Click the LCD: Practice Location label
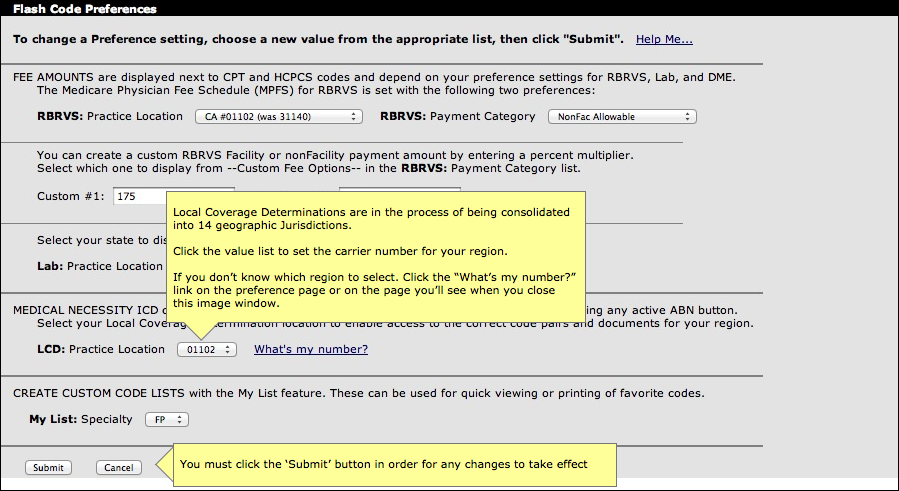Viewport: 899px width, 491px height. [x=101, y=349]
